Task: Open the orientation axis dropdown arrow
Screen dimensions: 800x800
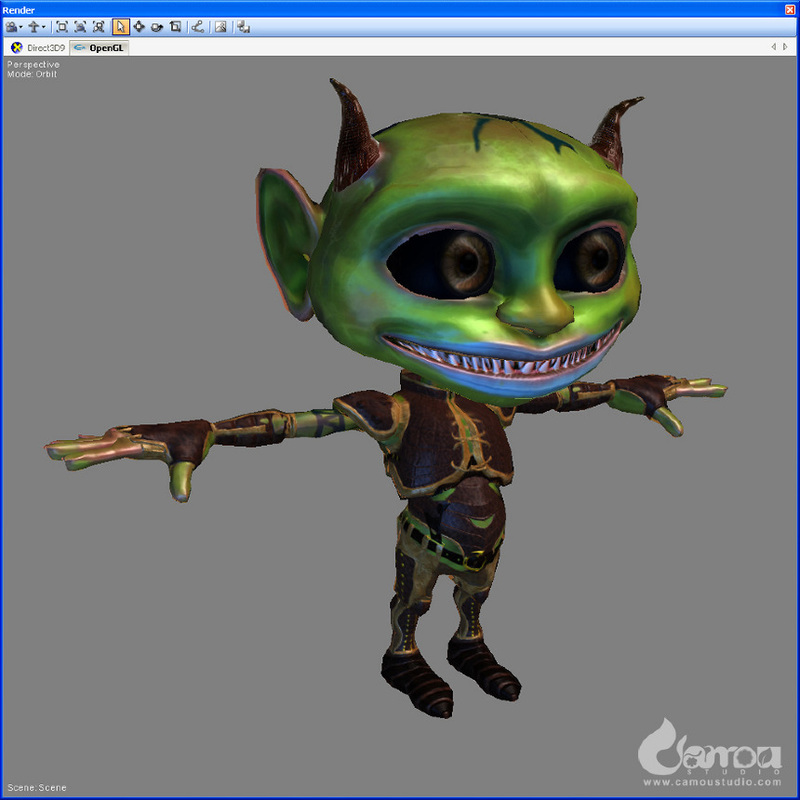Action: 43,27
